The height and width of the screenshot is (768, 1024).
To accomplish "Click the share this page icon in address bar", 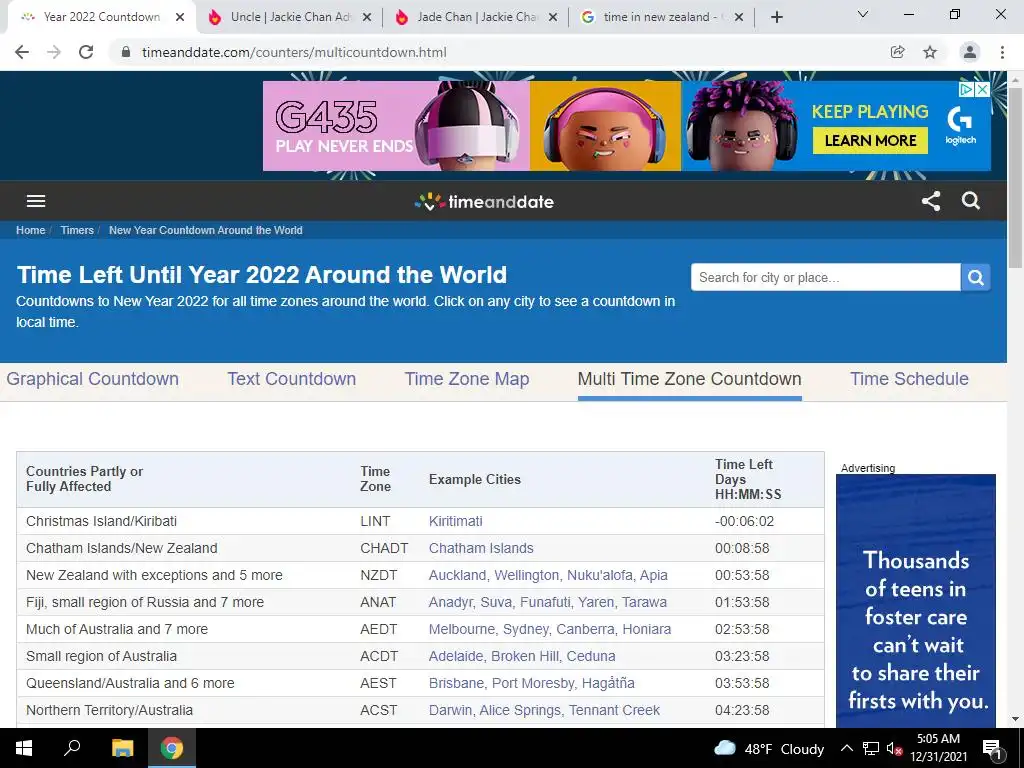I will (897, 52).
